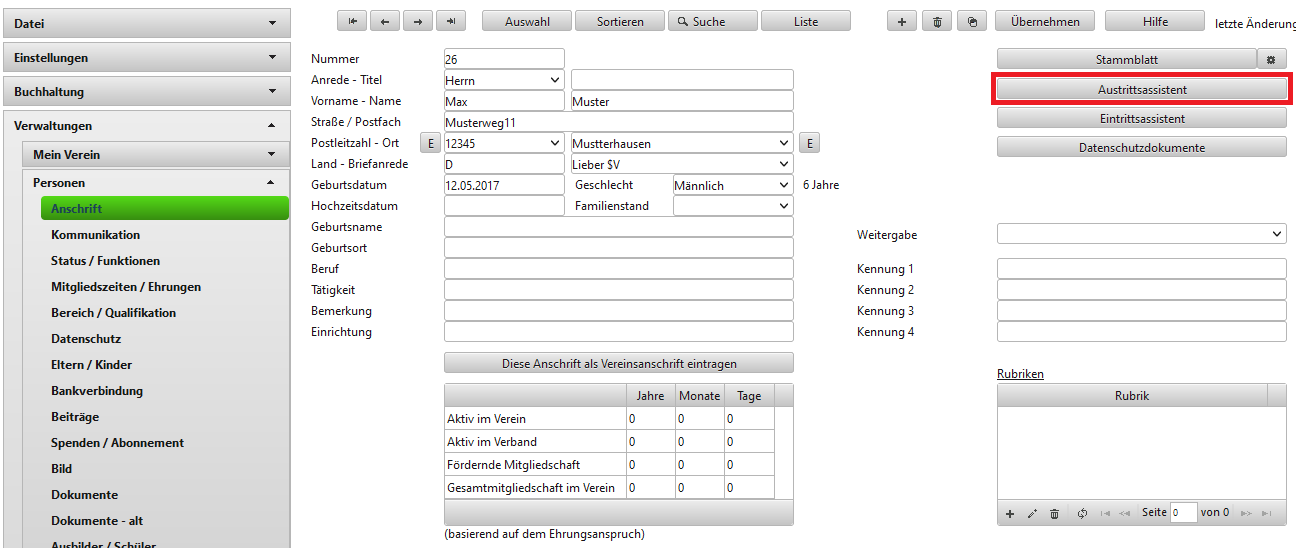The image size is (1296, 548).
Task: Expand the Buchhaltung menu section
Action: point(146,92)
